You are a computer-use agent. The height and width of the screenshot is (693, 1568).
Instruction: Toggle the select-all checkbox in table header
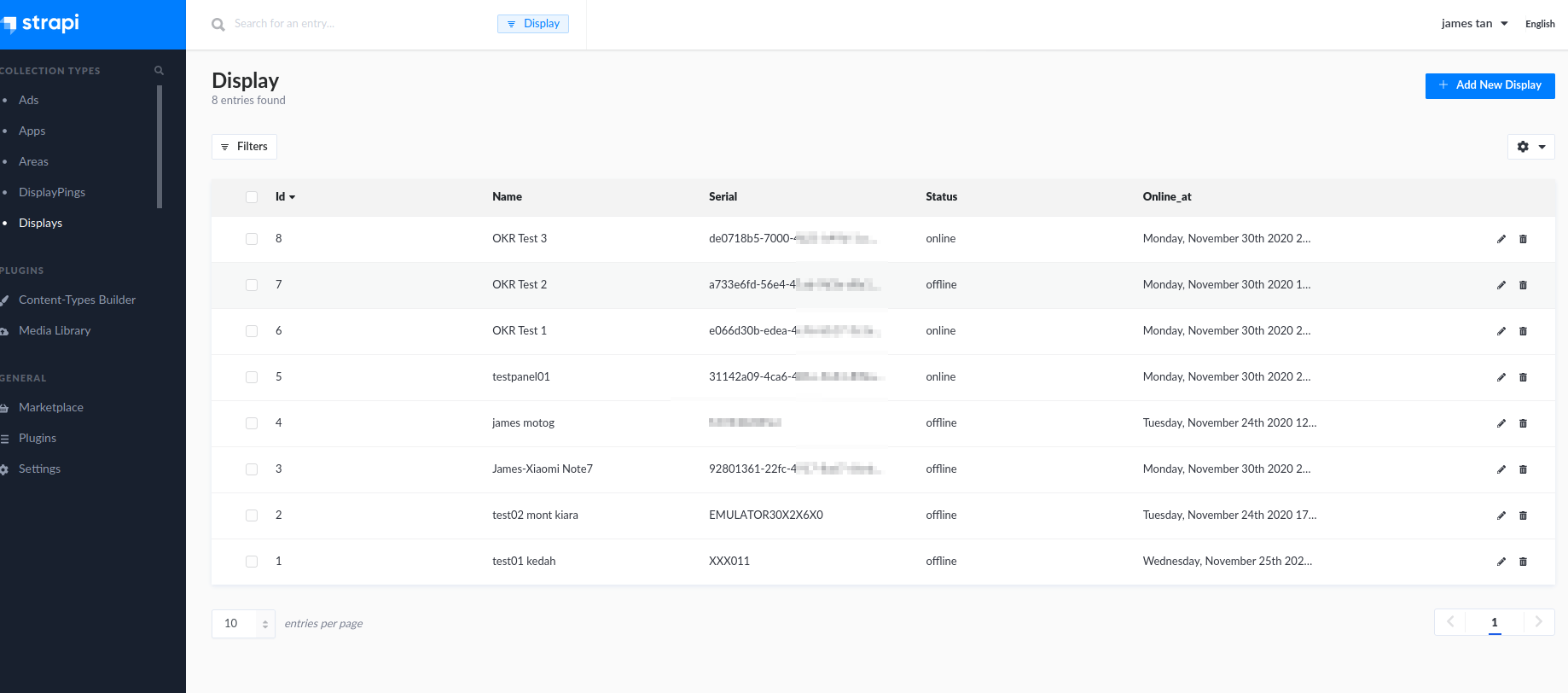(x=252, y=197)
